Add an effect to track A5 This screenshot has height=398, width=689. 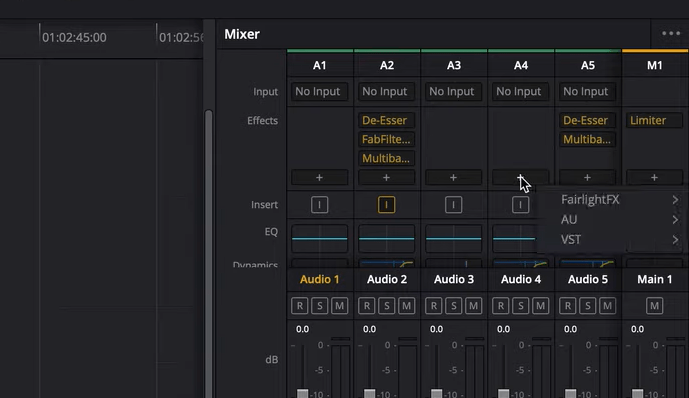click(587, 177)
